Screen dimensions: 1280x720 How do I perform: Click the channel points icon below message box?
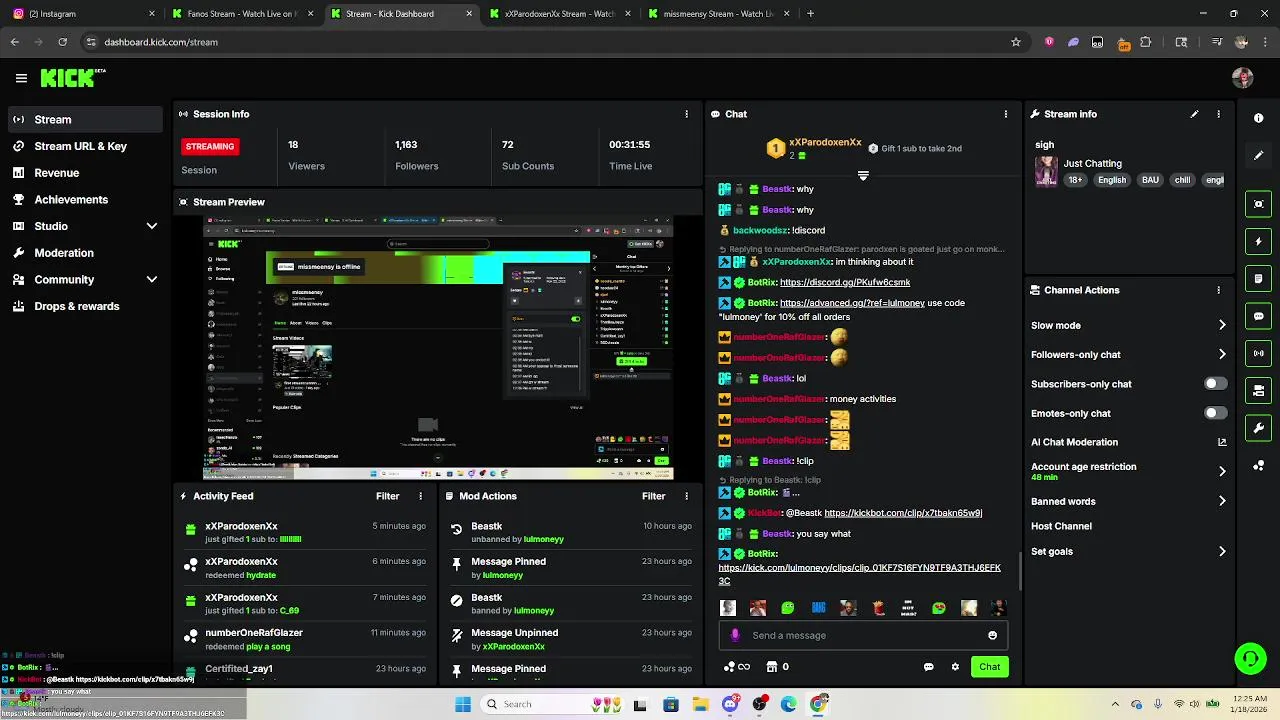[x=736, y=667]
